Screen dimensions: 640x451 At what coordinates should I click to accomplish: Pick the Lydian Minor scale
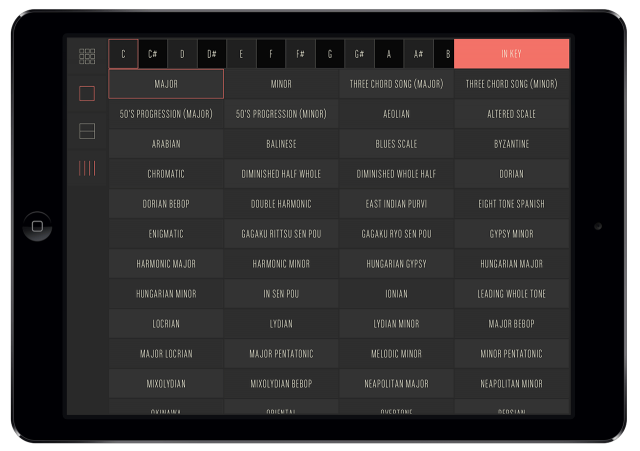pyautogui.click(x=396, y=324)
